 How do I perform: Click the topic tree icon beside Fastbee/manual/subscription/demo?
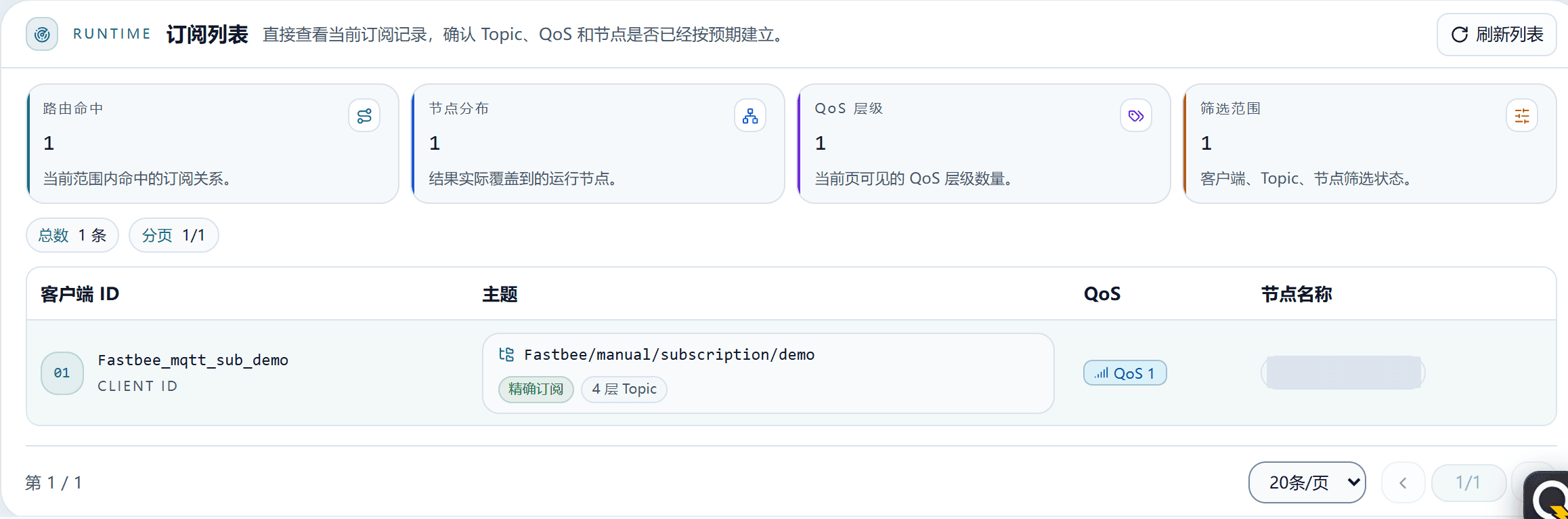(x=506, y=354)
